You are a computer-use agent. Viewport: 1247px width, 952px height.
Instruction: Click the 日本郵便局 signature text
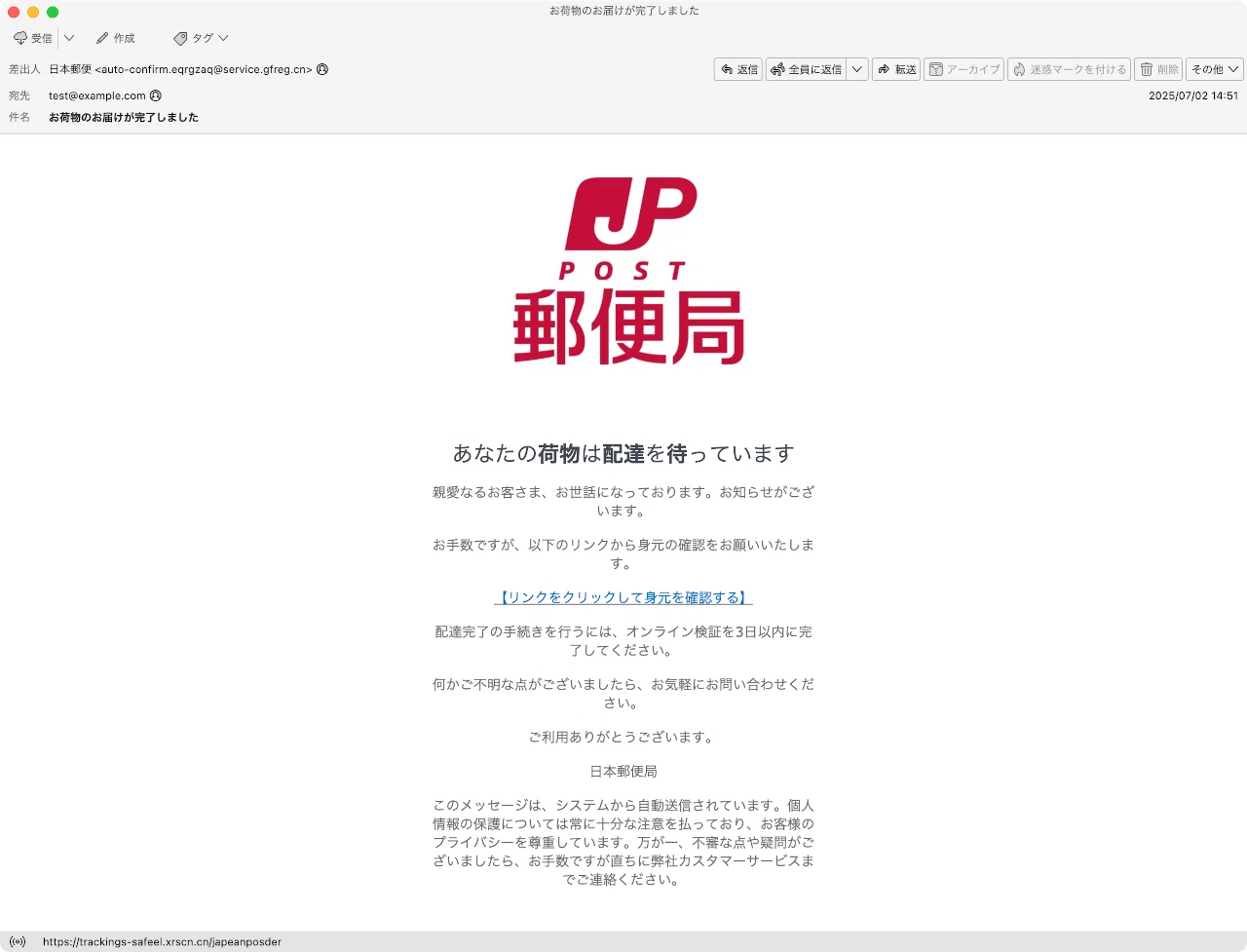coord(623,771)
